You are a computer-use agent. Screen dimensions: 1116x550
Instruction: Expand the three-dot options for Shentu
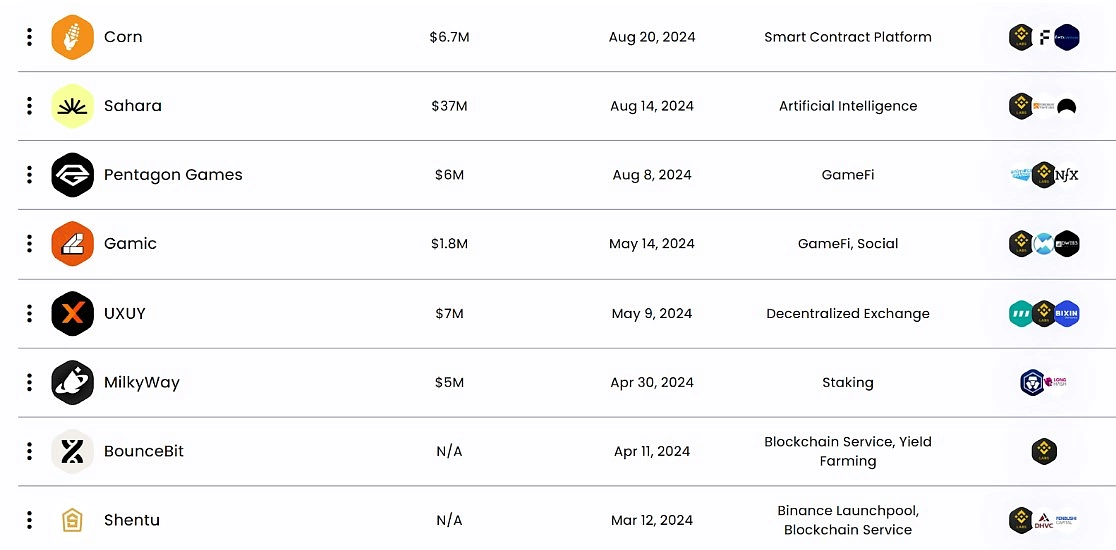pos(29,520)
